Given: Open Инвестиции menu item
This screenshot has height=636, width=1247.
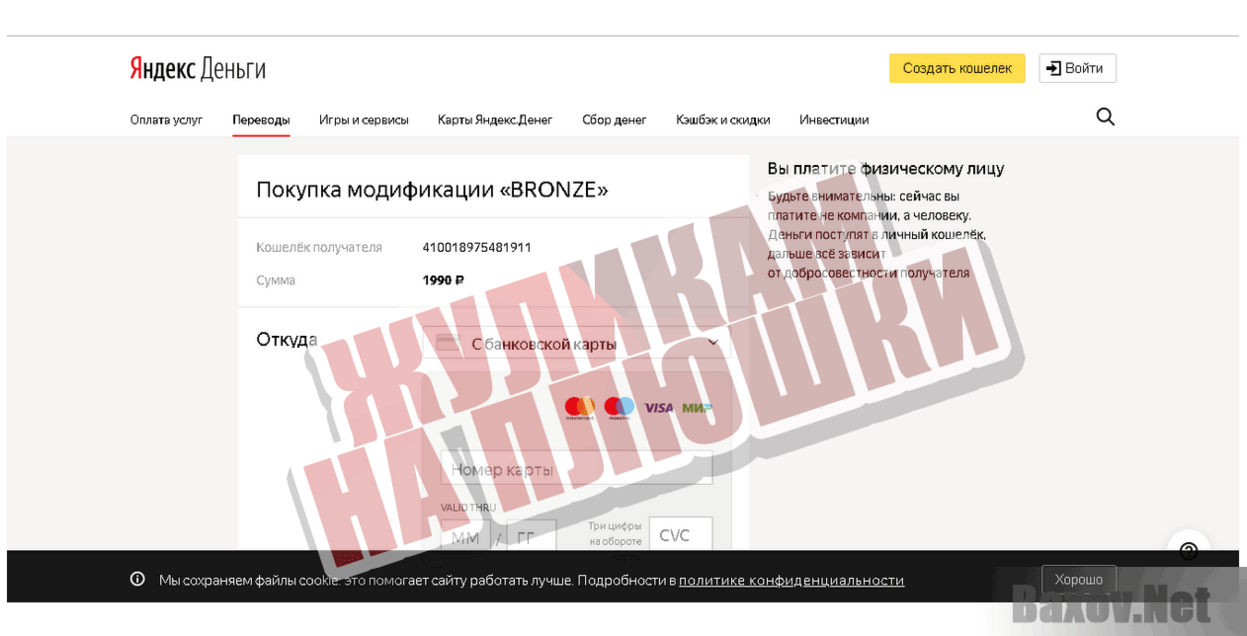Looking at the screenshot, I should click(x=834, y=120).
